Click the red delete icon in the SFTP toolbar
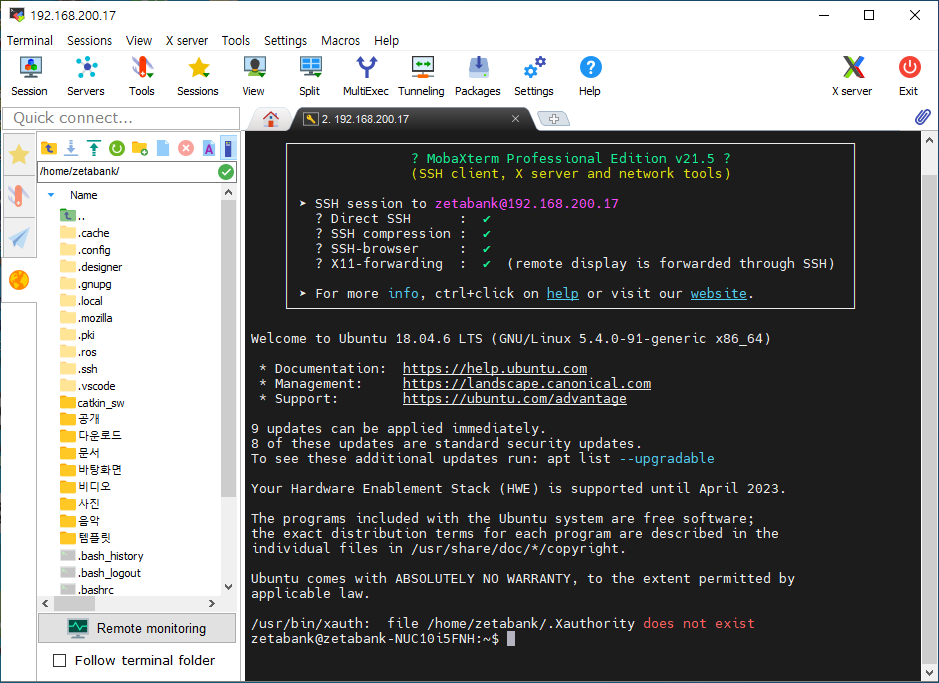This screenshot has height=683, width=939. (x=186, y=148)
